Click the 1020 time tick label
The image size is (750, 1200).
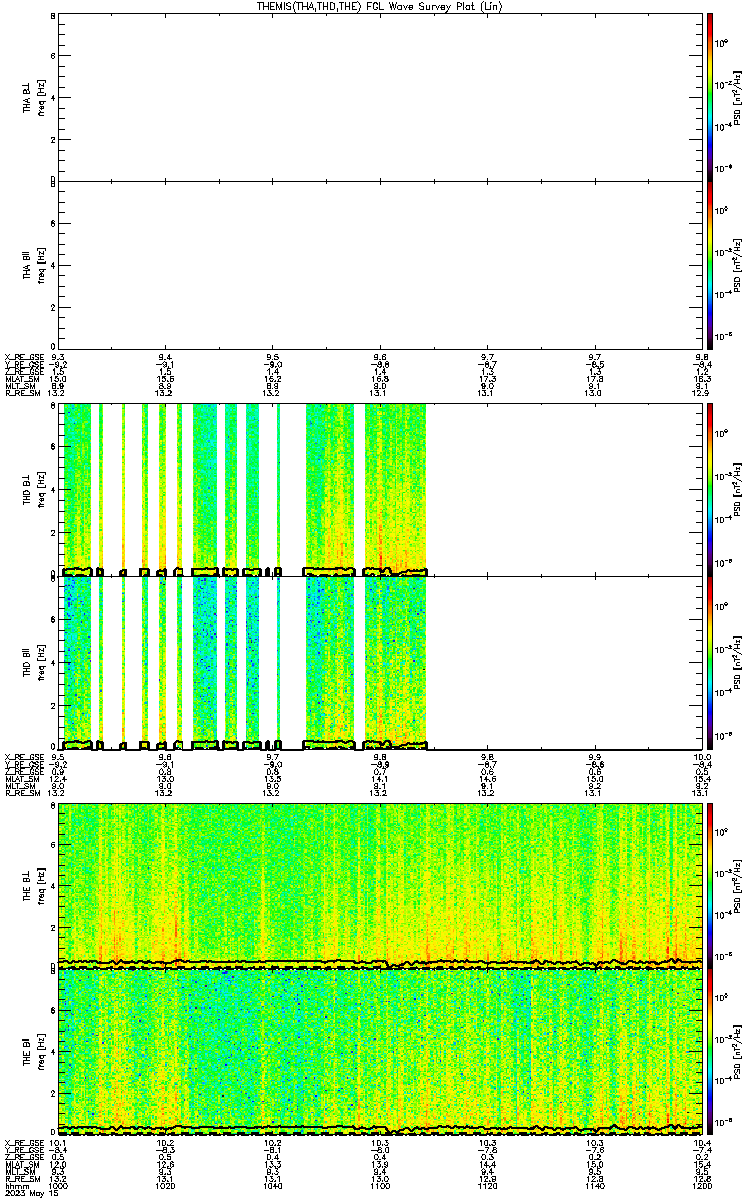[166, 1186]
